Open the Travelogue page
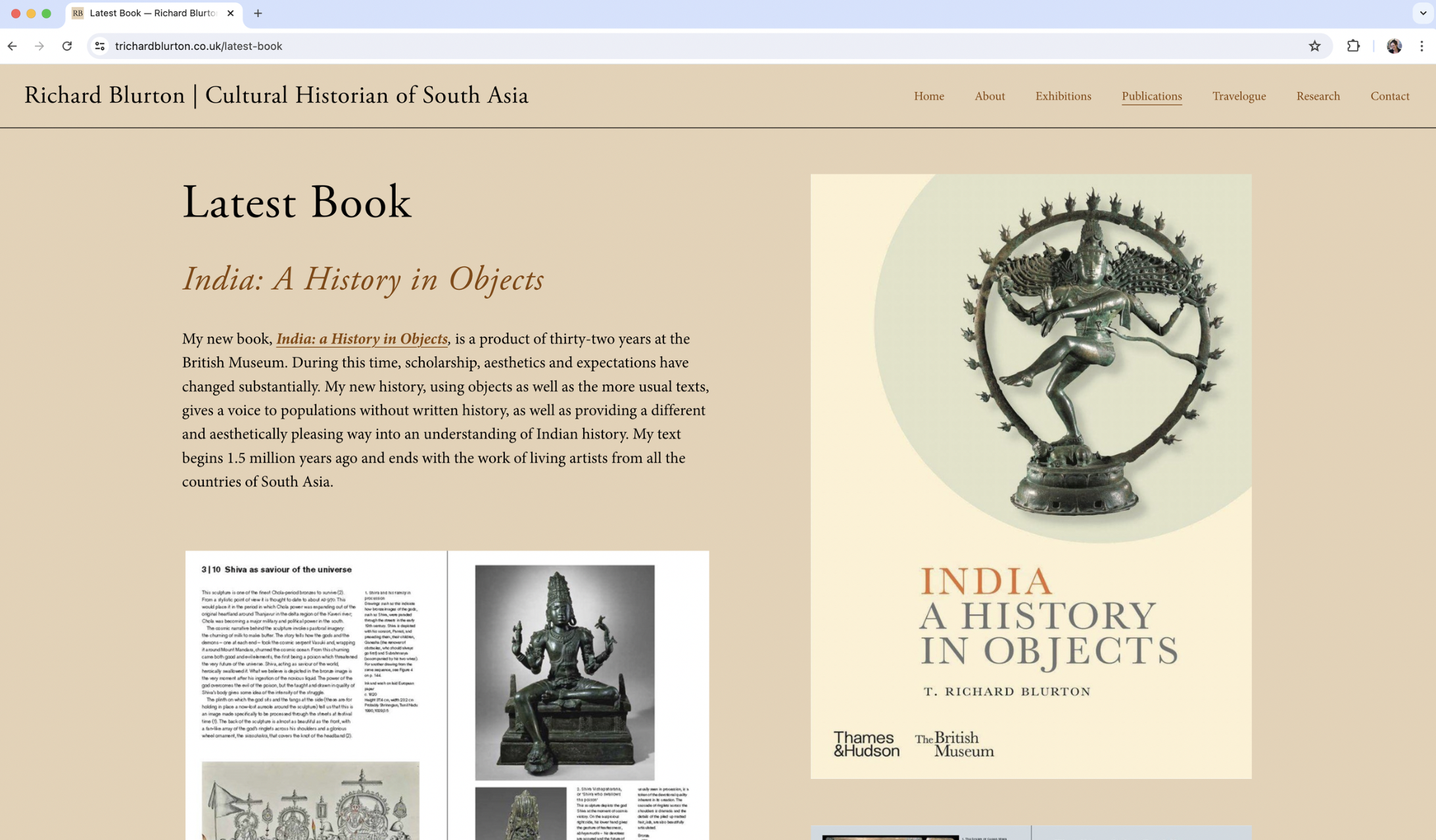The height and width of the screenshot is (840, 1436). [1239, 96]
